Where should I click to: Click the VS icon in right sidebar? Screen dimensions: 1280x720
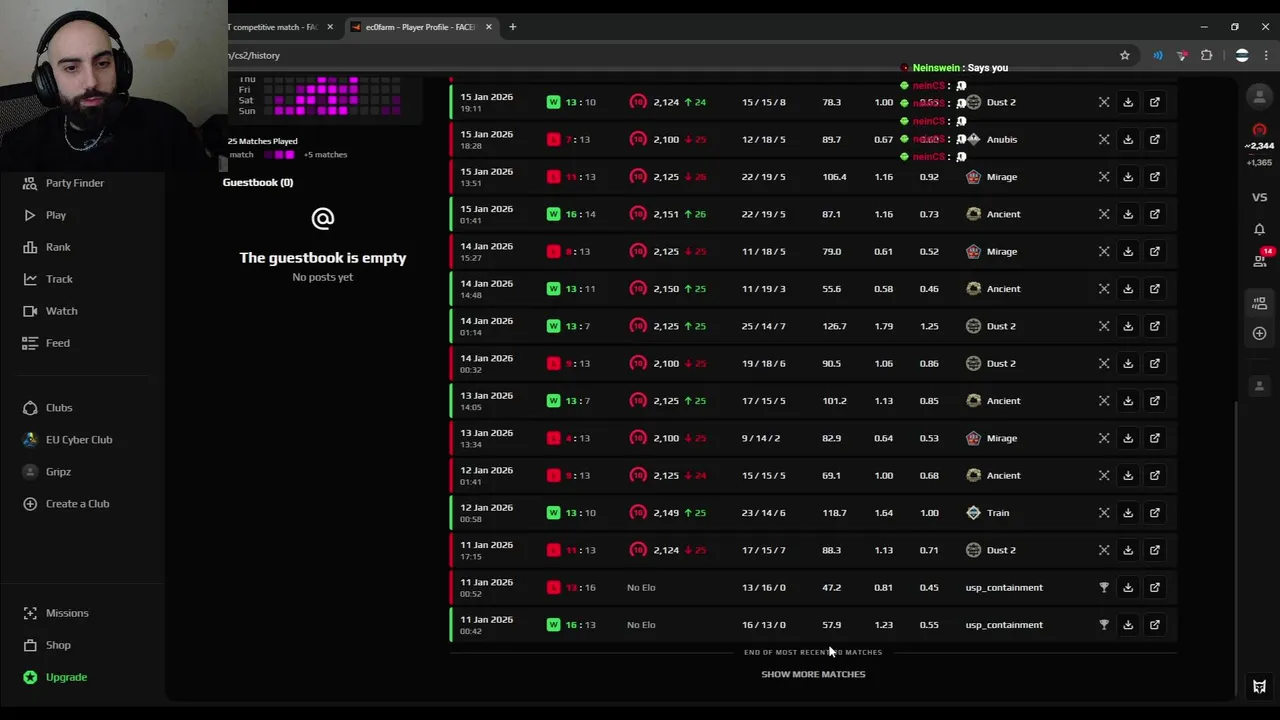(x=1259, y=197)
